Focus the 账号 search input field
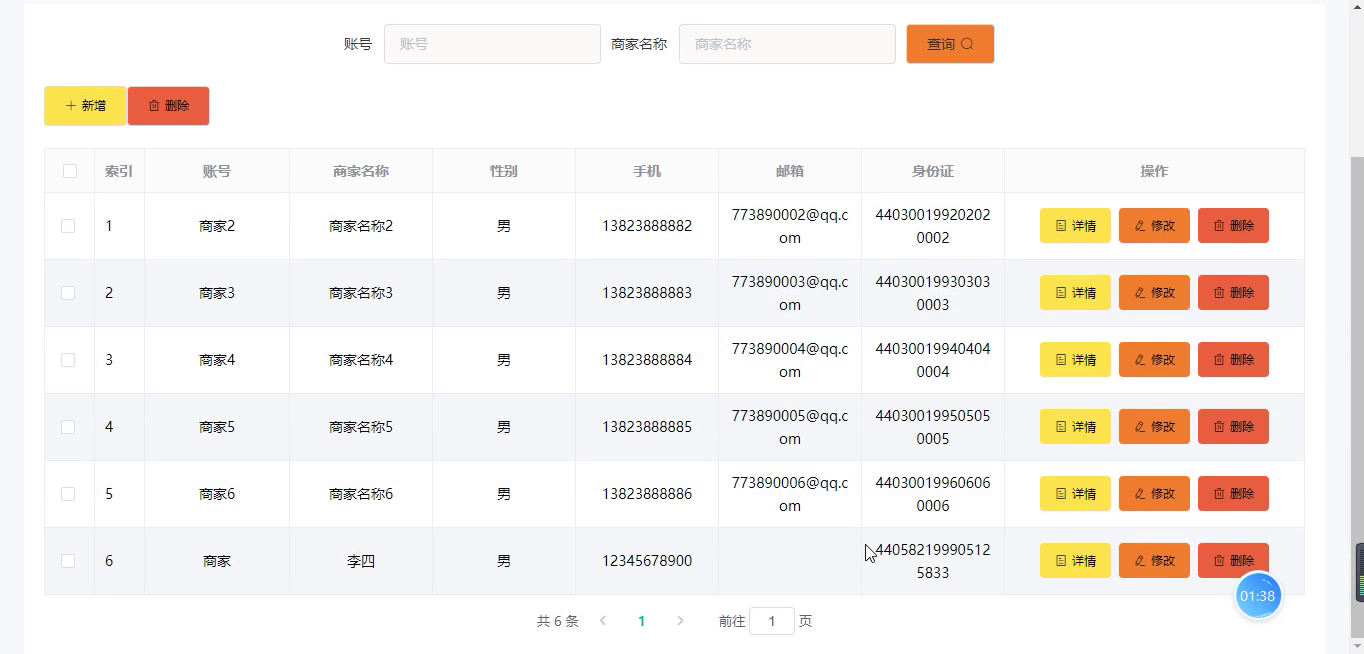 [492, 44]
